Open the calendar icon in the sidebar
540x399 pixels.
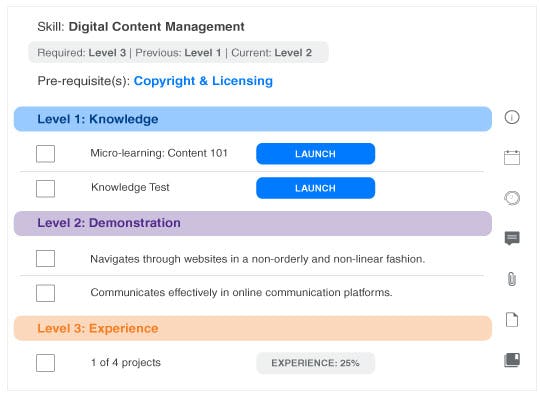(512, 158)
